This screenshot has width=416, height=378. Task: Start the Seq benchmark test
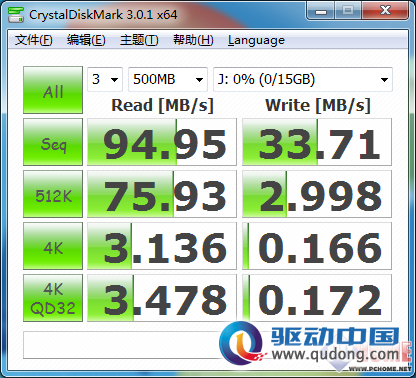pyautogui.click(x=53, y=142)
